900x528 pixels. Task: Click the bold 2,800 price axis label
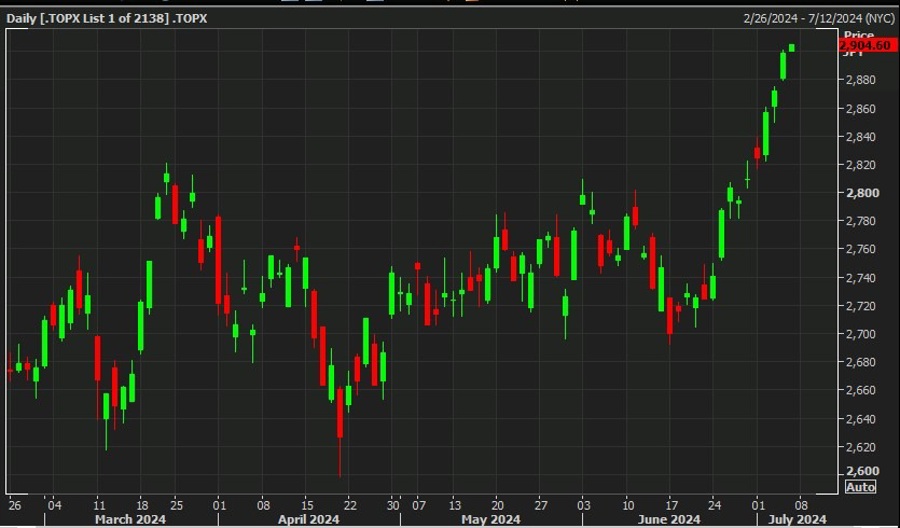(863, 193)
